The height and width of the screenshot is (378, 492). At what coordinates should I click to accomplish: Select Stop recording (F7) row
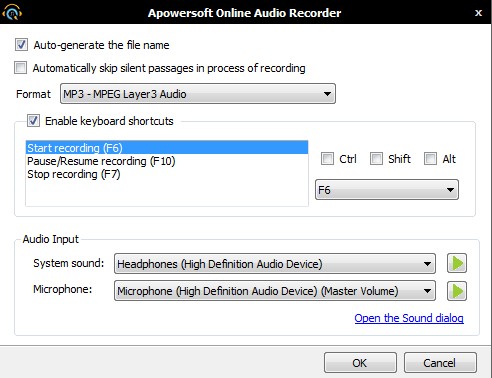167,174
